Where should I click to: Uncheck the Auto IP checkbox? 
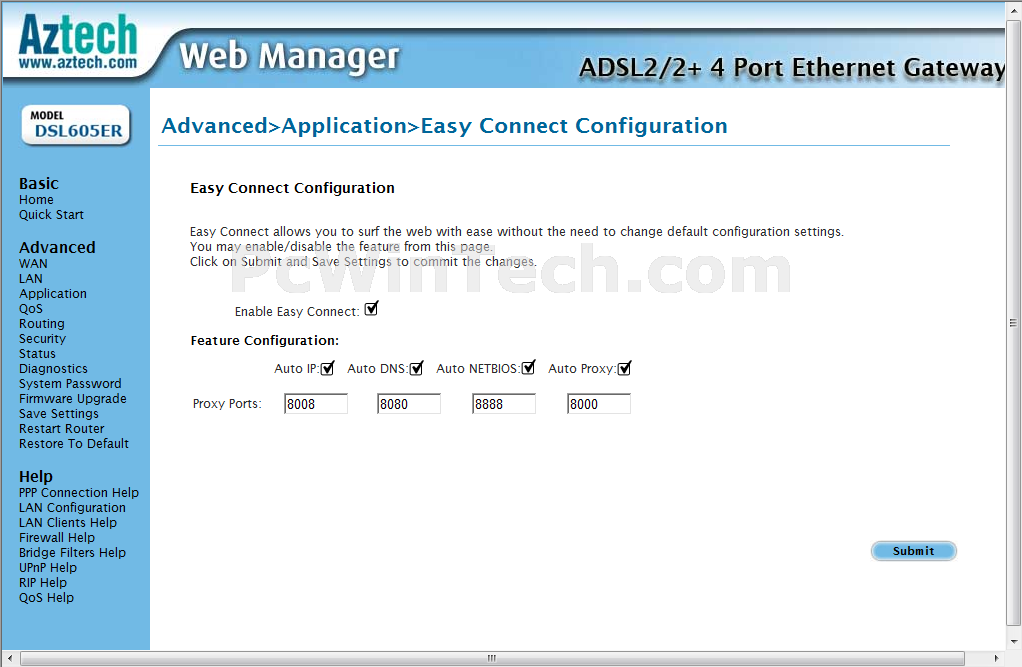(327, 368)
